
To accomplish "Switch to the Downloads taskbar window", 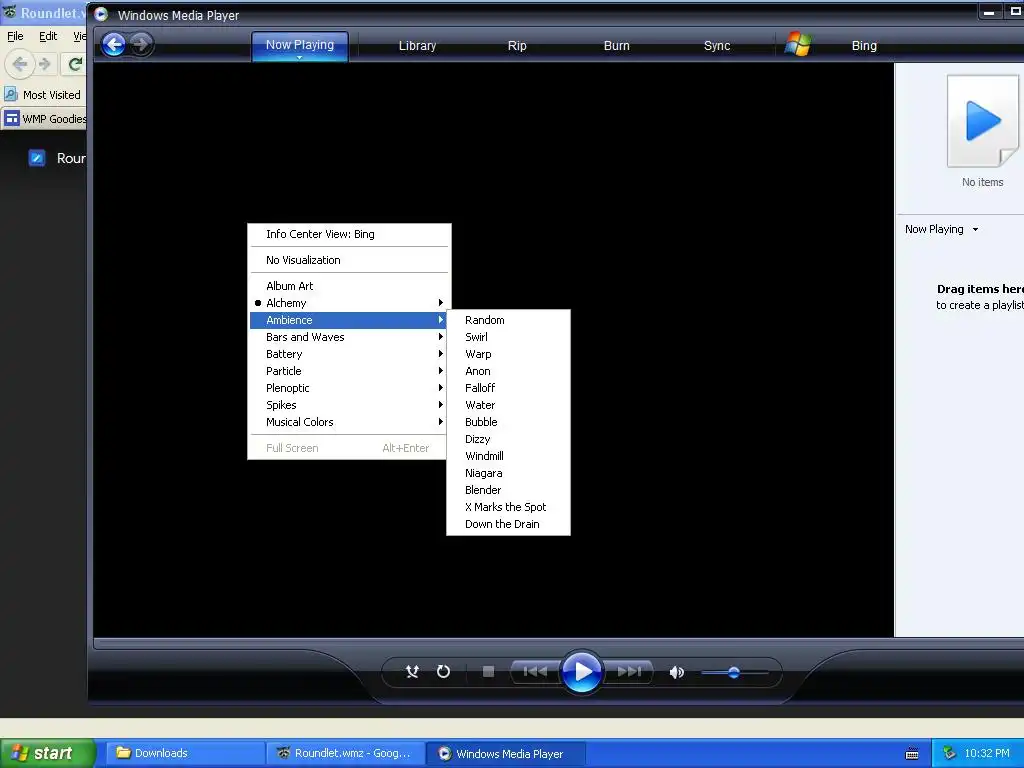I will pos(185,753).
